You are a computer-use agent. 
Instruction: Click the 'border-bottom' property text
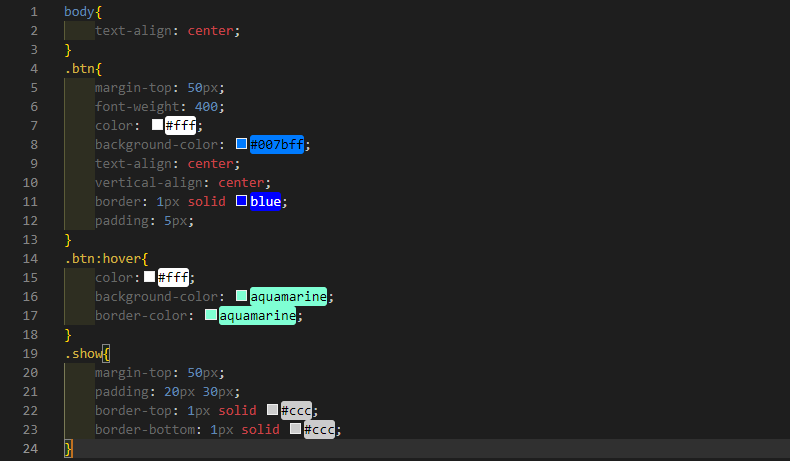[145, 429]
